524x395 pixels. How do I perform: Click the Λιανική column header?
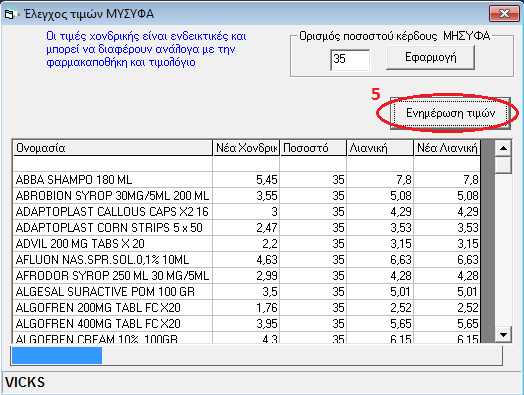coord(380,148)
